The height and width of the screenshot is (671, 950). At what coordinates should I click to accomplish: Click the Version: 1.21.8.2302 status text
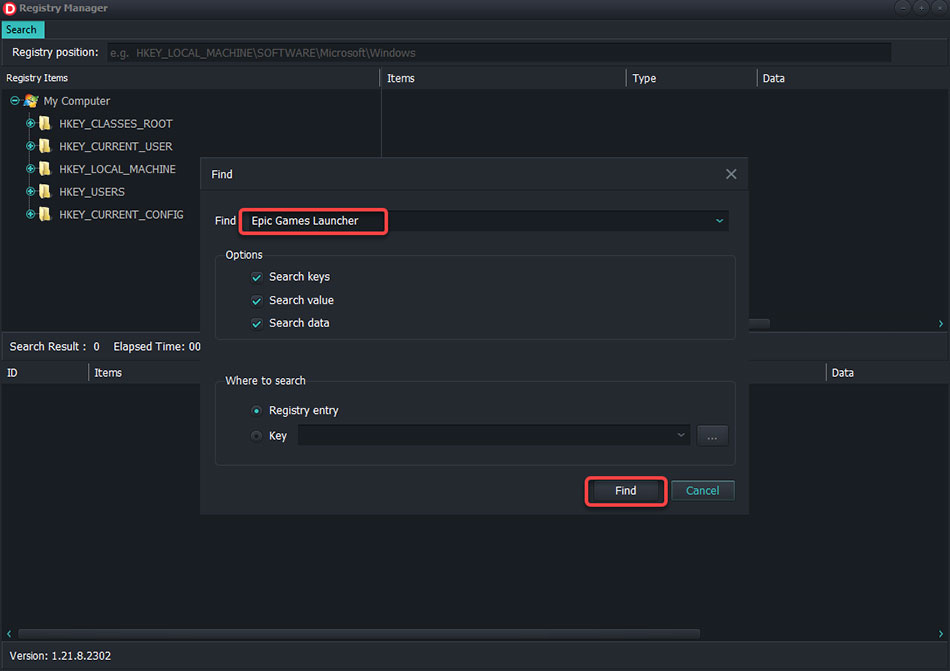pos(60,655)
